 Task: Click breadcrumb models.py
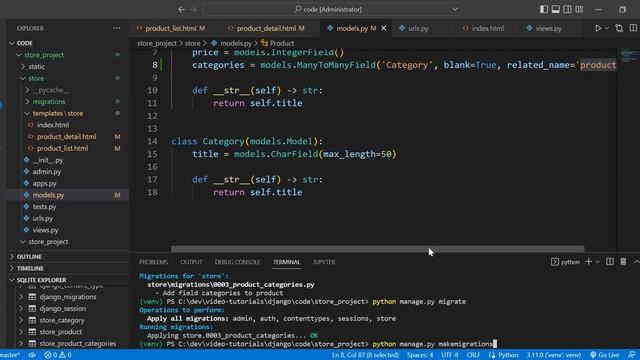[x=236, y=43]
